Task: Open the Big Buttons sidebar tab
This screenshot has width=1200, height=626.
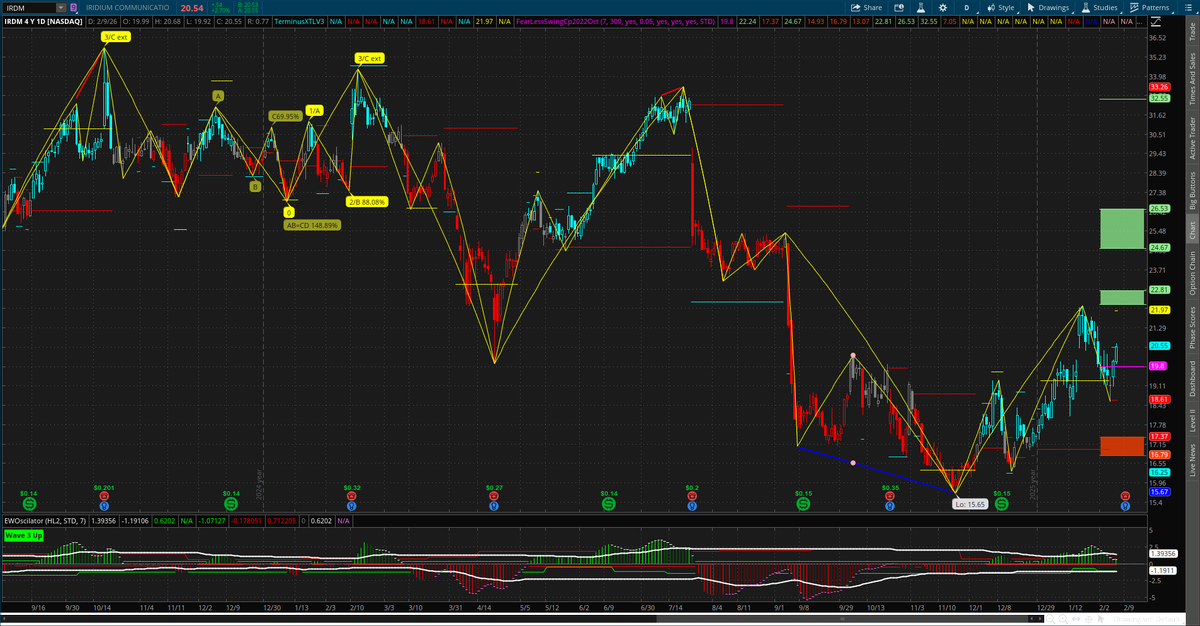Action: (1191, 190)
